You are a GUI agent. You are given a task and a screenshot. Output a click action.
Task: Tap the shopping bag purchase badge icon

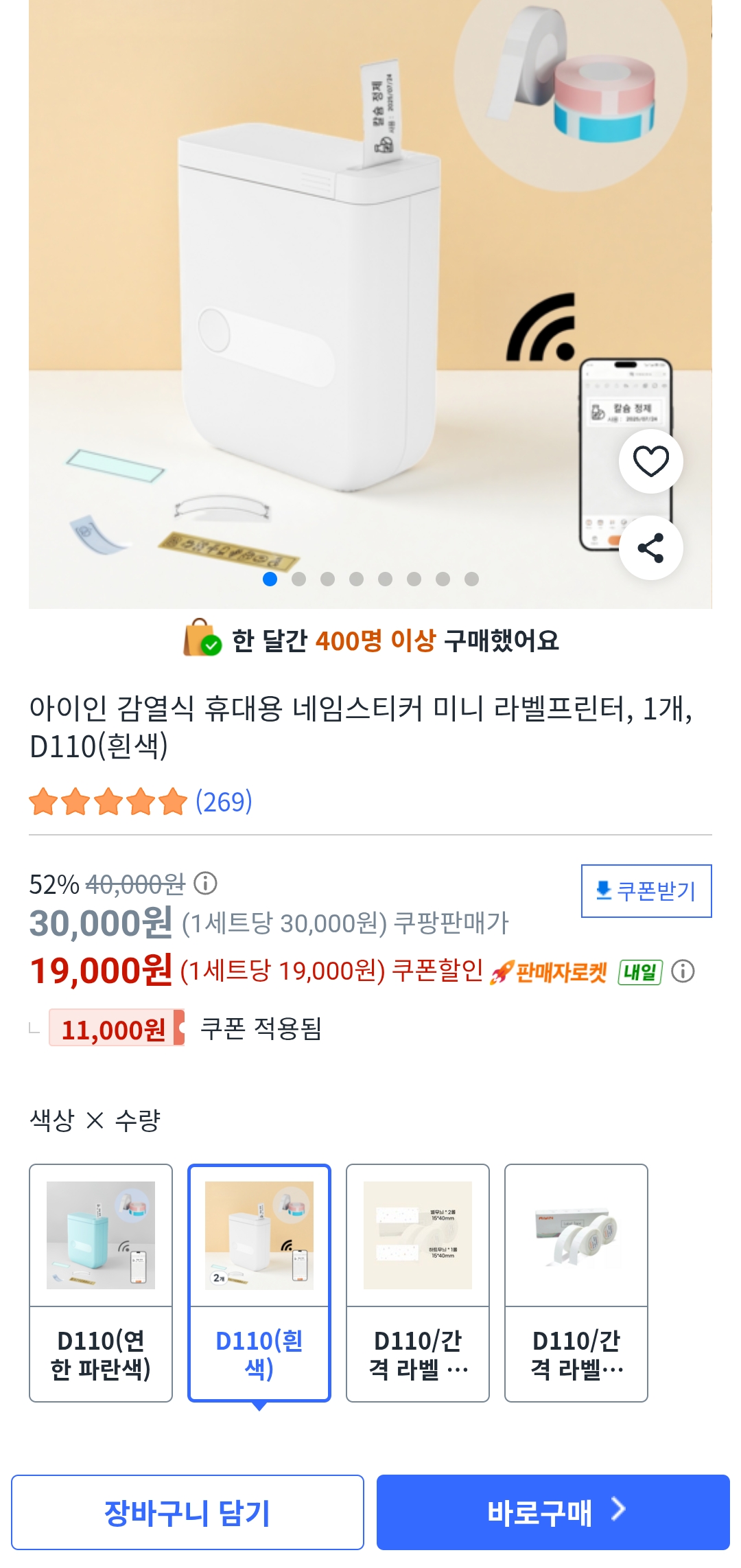pos(202,638)
